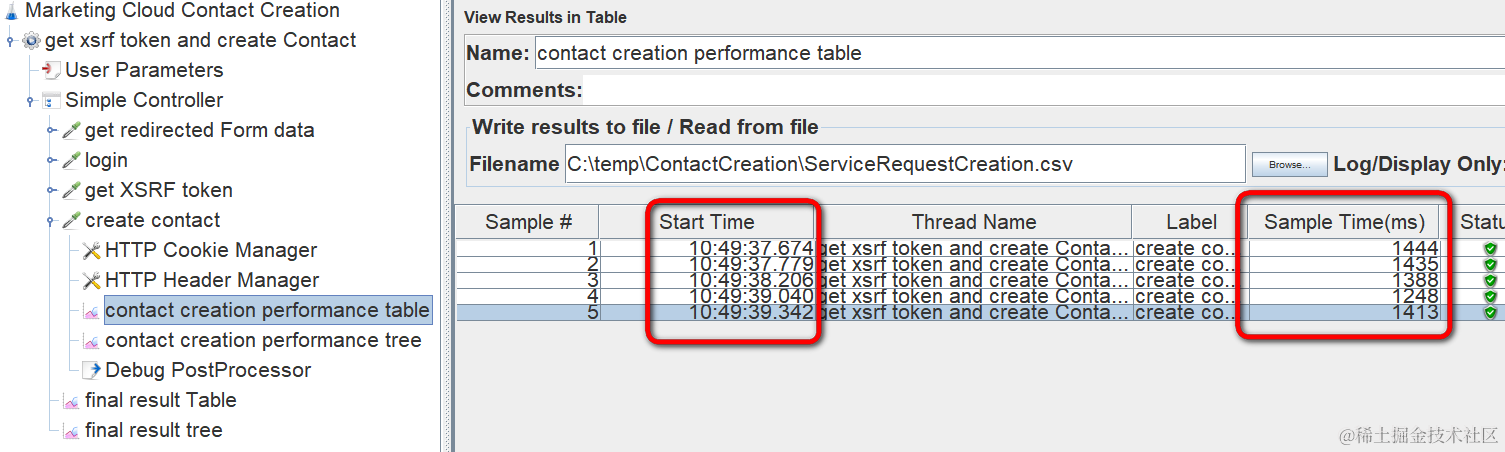This screenshot has width=1505, height=452.
Task: Click the login sampler pipette icon
Action: point(71,160)
